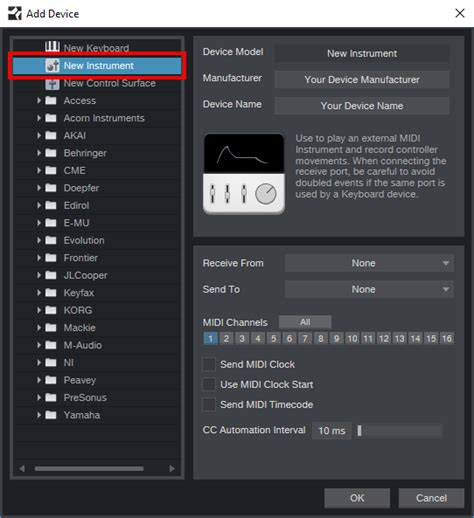Toggle MIDI channel 12

[384, 338]
